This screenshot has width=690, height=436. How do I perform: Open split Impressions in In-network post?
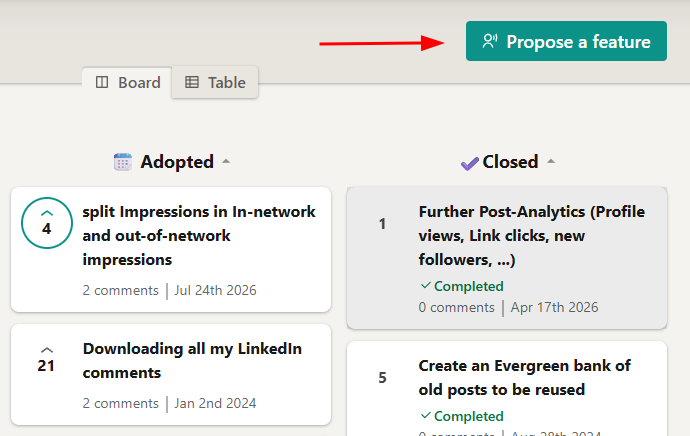pos(199,235)
